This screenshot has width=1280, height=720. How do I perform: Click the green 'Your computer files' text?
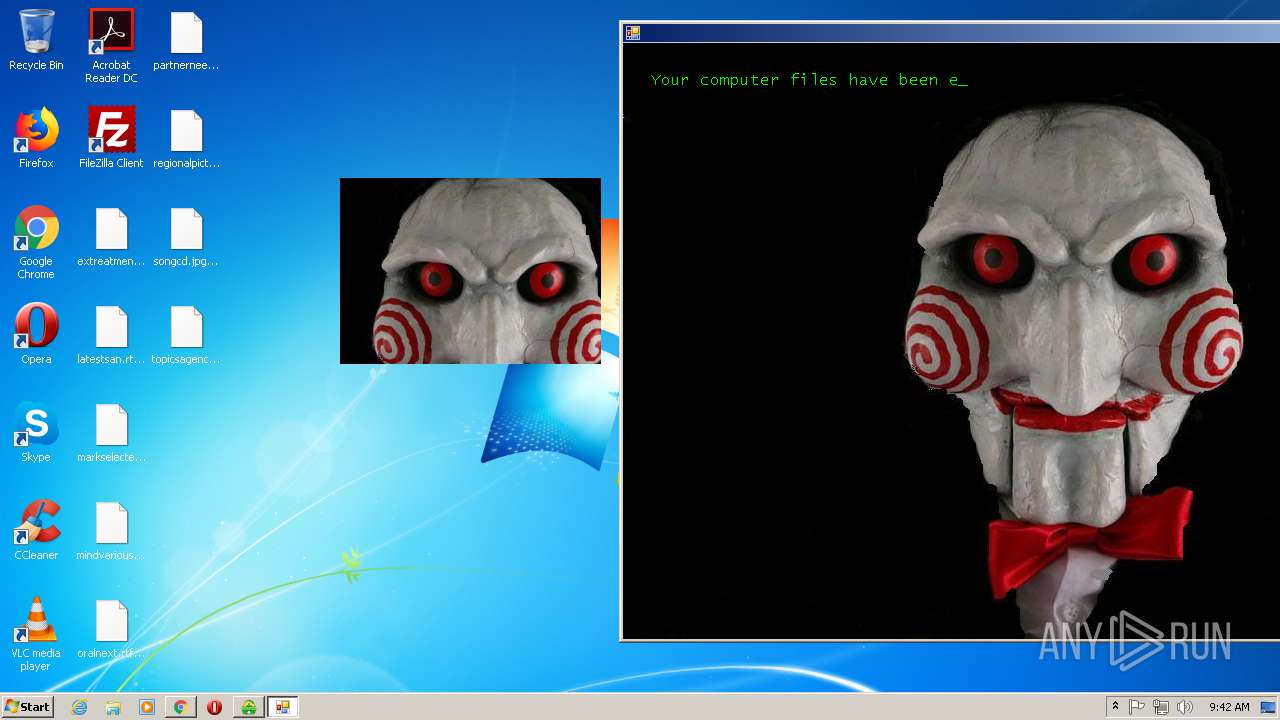[x=809, y=80]
